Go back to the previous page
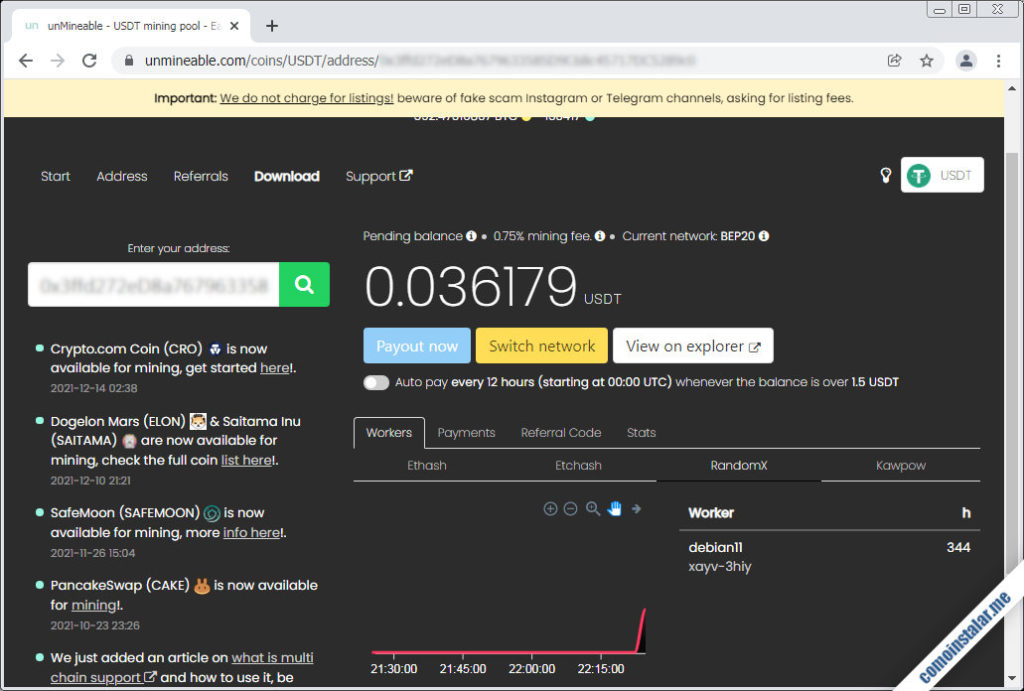This screenshot has height=691, width=1024. (25, 61)
